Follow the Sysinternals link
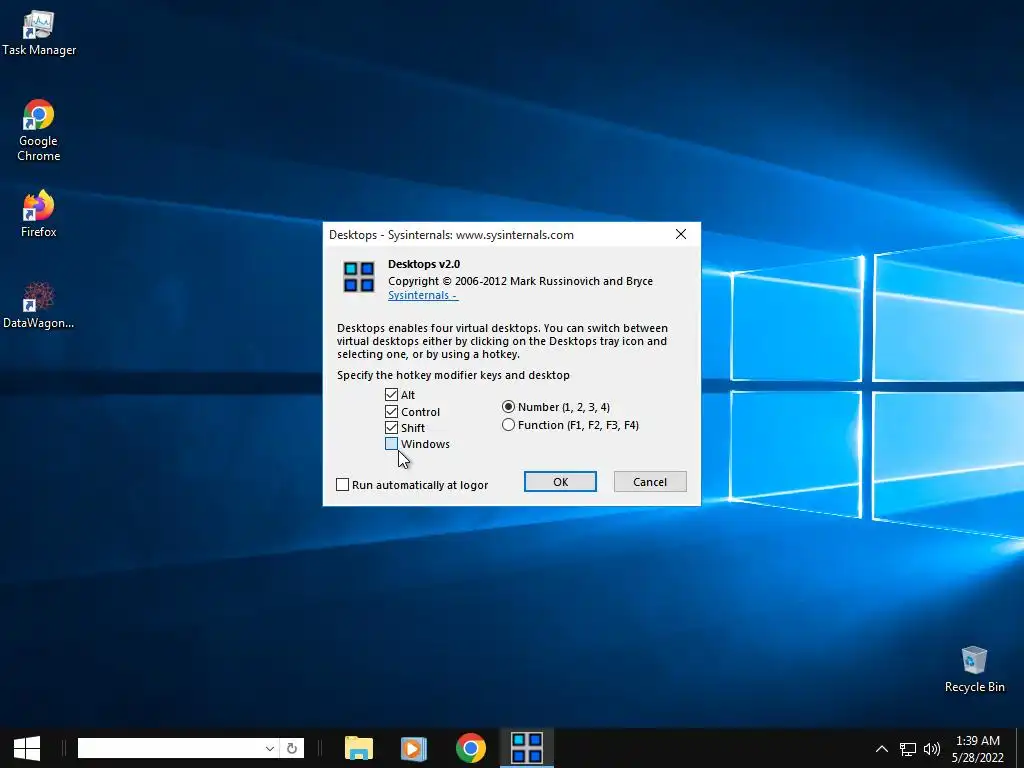 tap(423, 295)
